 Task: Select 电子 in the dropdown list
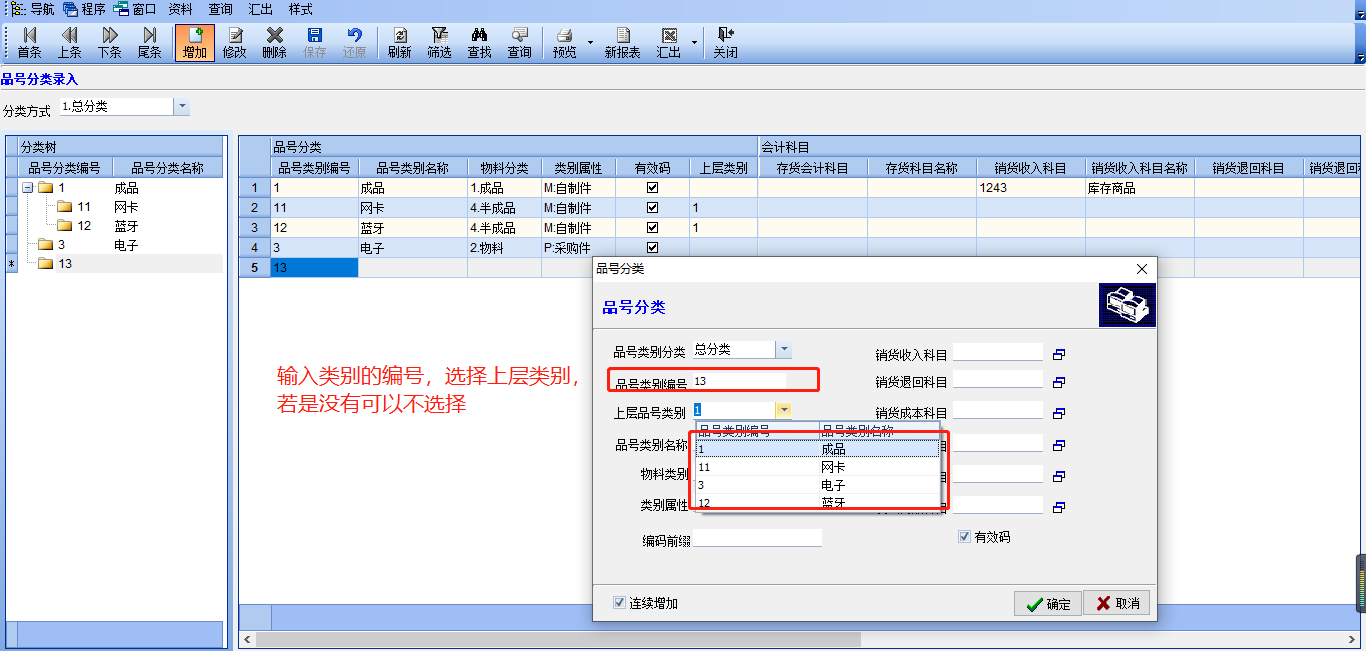[819, 485]
